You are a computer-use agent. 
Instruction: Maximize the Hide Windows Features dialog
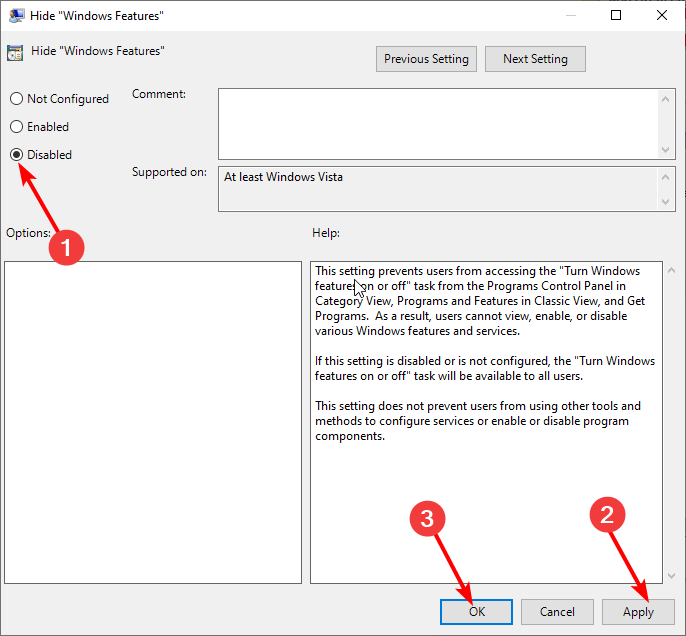(x=616, y=15)
